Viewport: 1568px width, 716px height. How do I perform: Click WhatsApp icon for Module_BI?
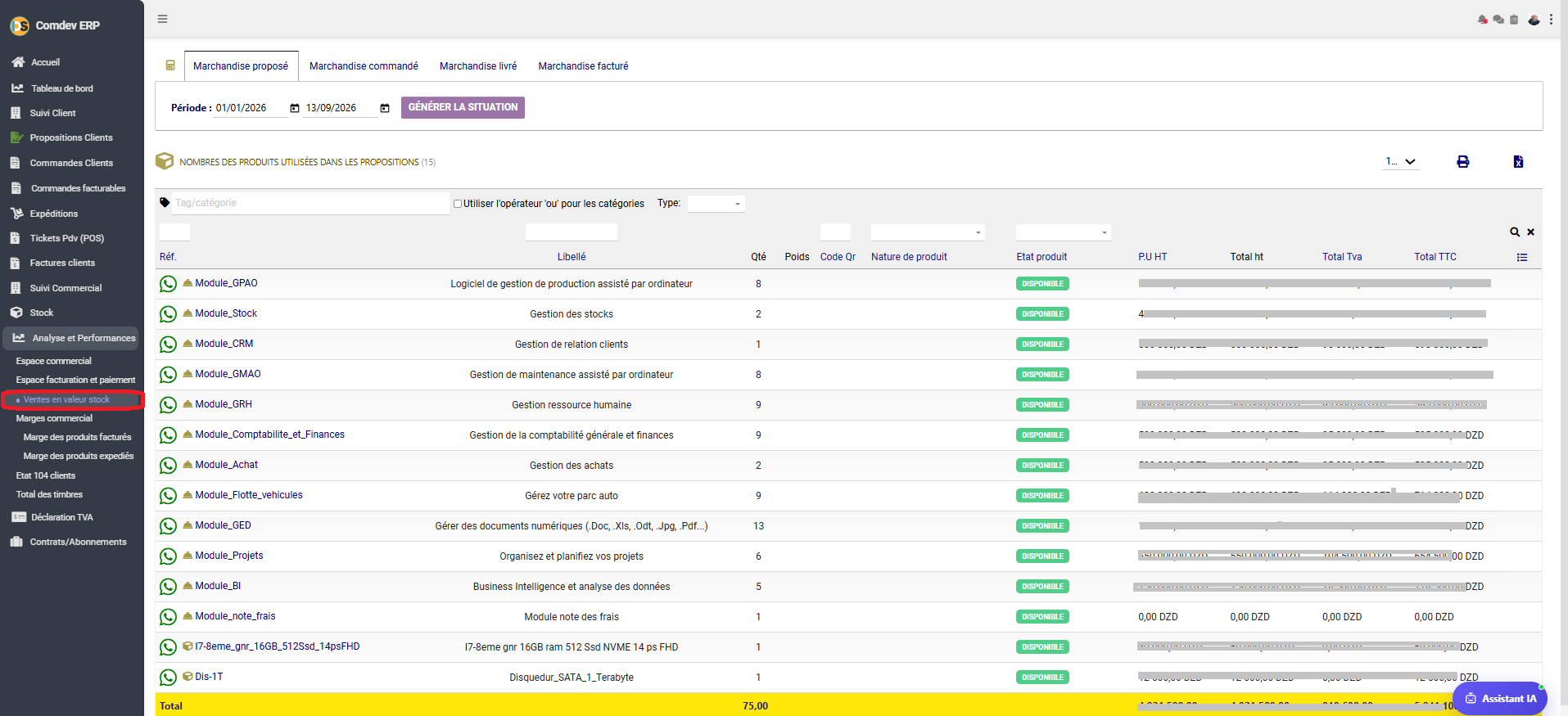click(168, 587)
